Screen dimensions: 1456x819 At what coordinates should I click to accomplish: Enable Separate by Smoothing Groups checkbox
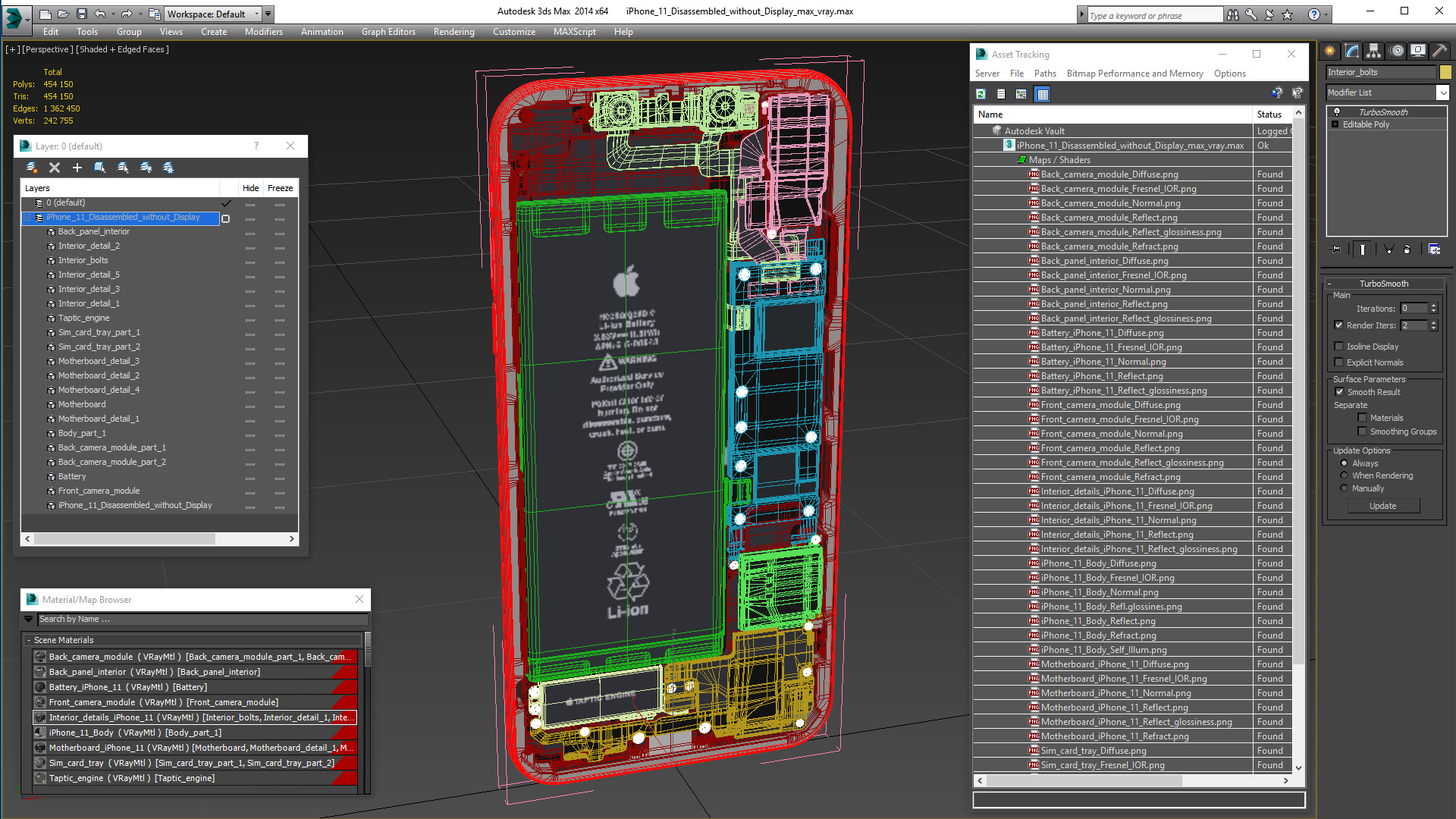1362,431
